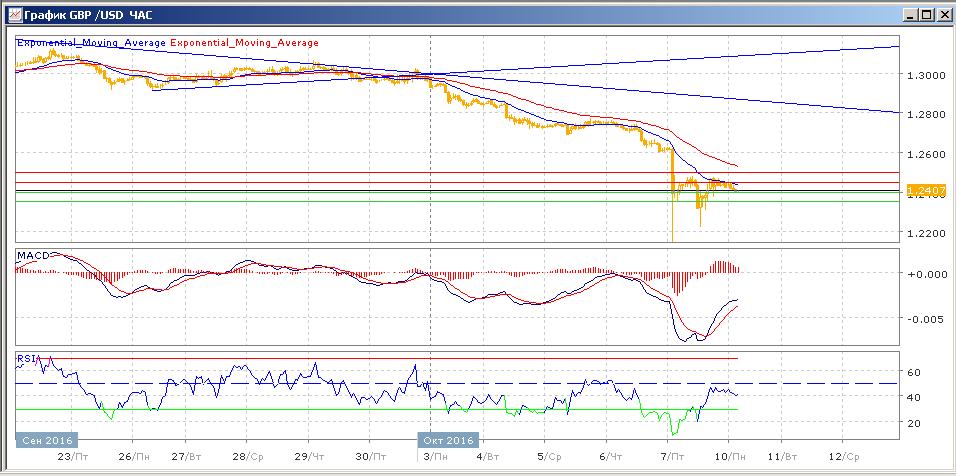Select the 12/Ср date on time axis

point(846,455)
